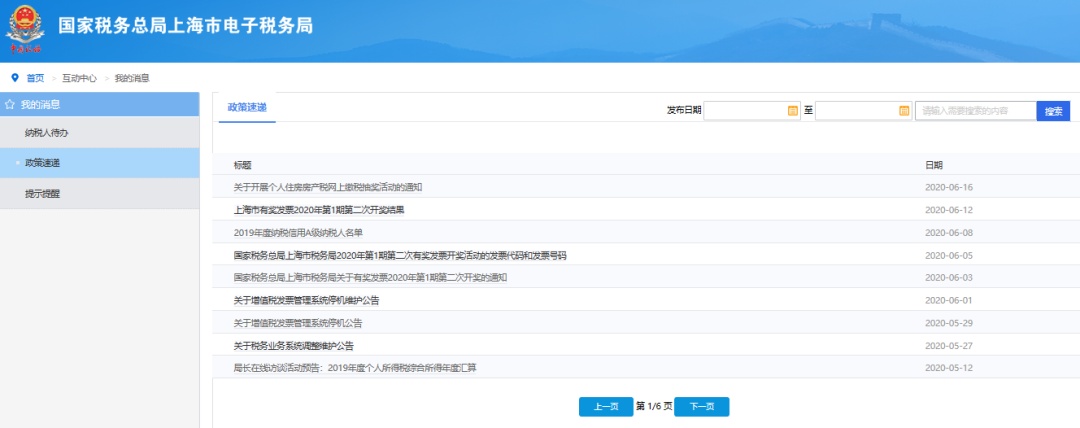This screenshot has width=1080, height=428.
Task: Focus the search content input box
Action: pyautogui.click(x=974, y=110)
